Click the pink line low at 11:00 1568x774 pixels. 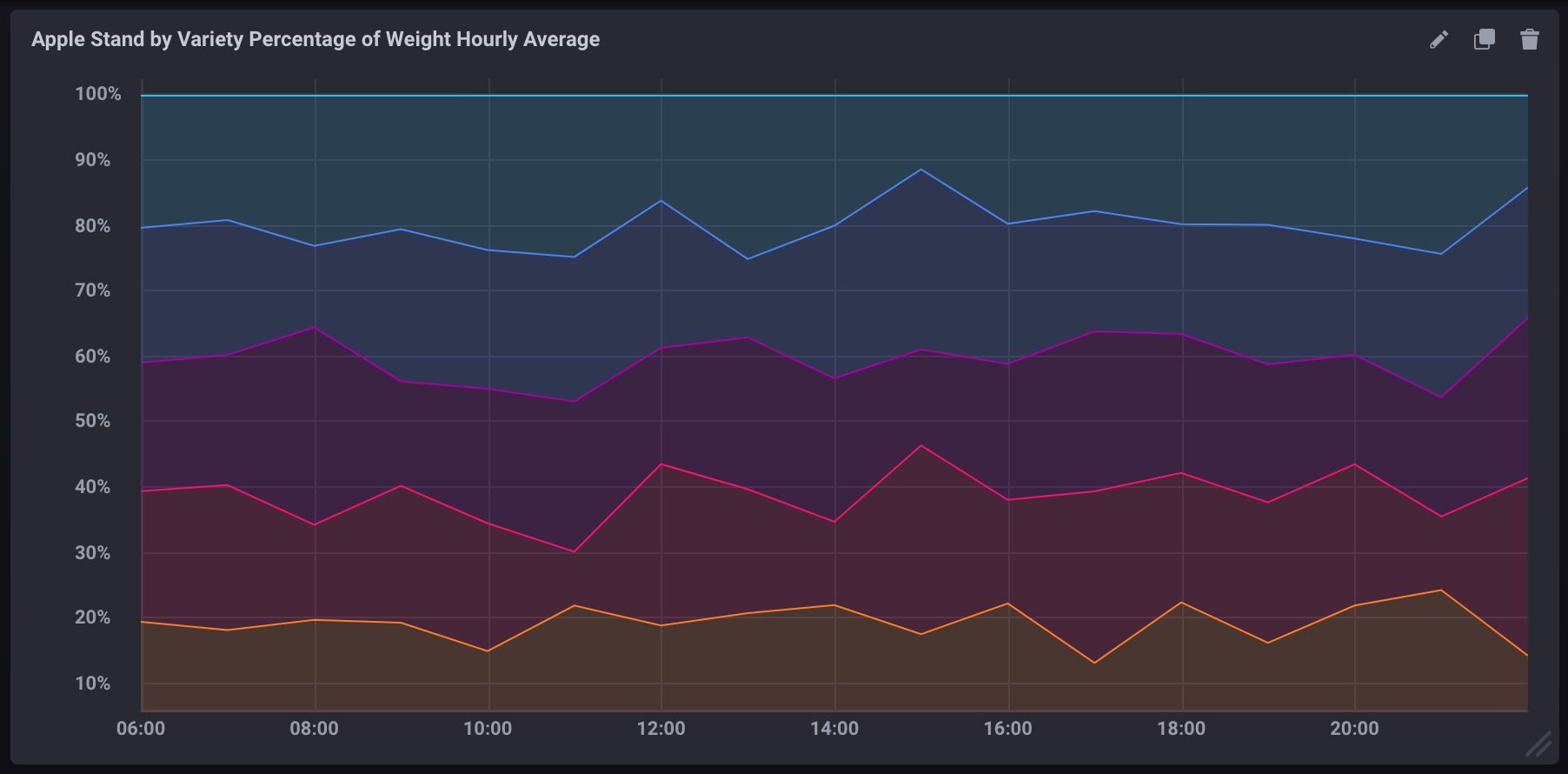pyautogui.click(x=575, y=551)
